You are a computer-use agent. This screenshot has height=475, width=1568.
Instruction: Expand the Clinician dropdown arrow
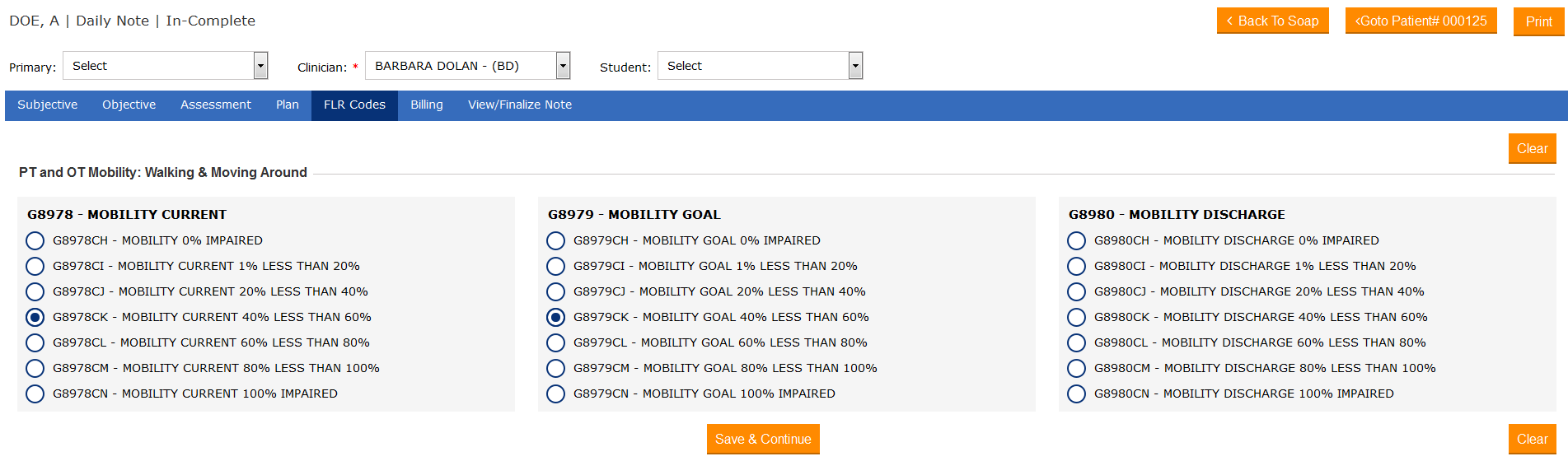[x=564, y=66]
